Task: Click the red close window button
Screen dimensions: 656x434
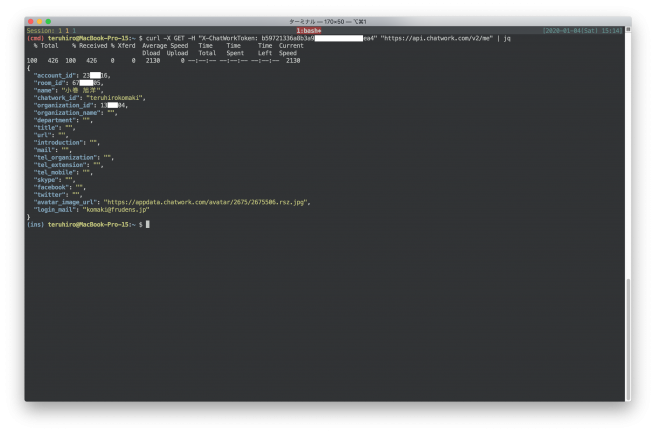Action: tap(31, 21)
